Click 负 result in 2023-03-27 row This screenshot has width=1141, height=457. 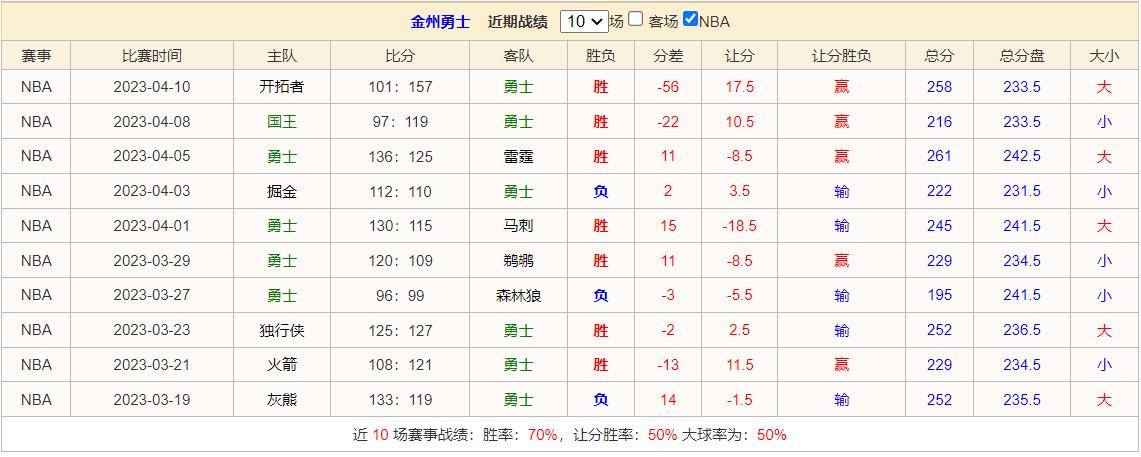[600, 295]
